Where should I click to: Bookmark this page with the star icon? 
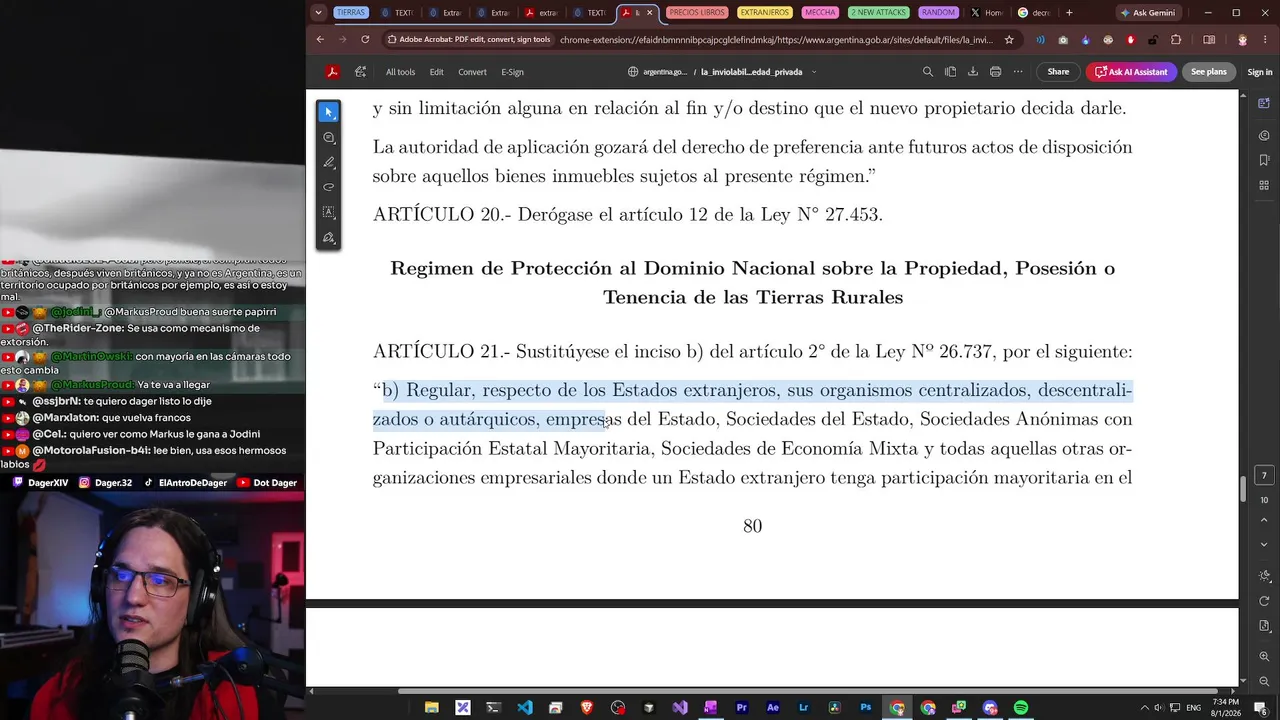1009,40
